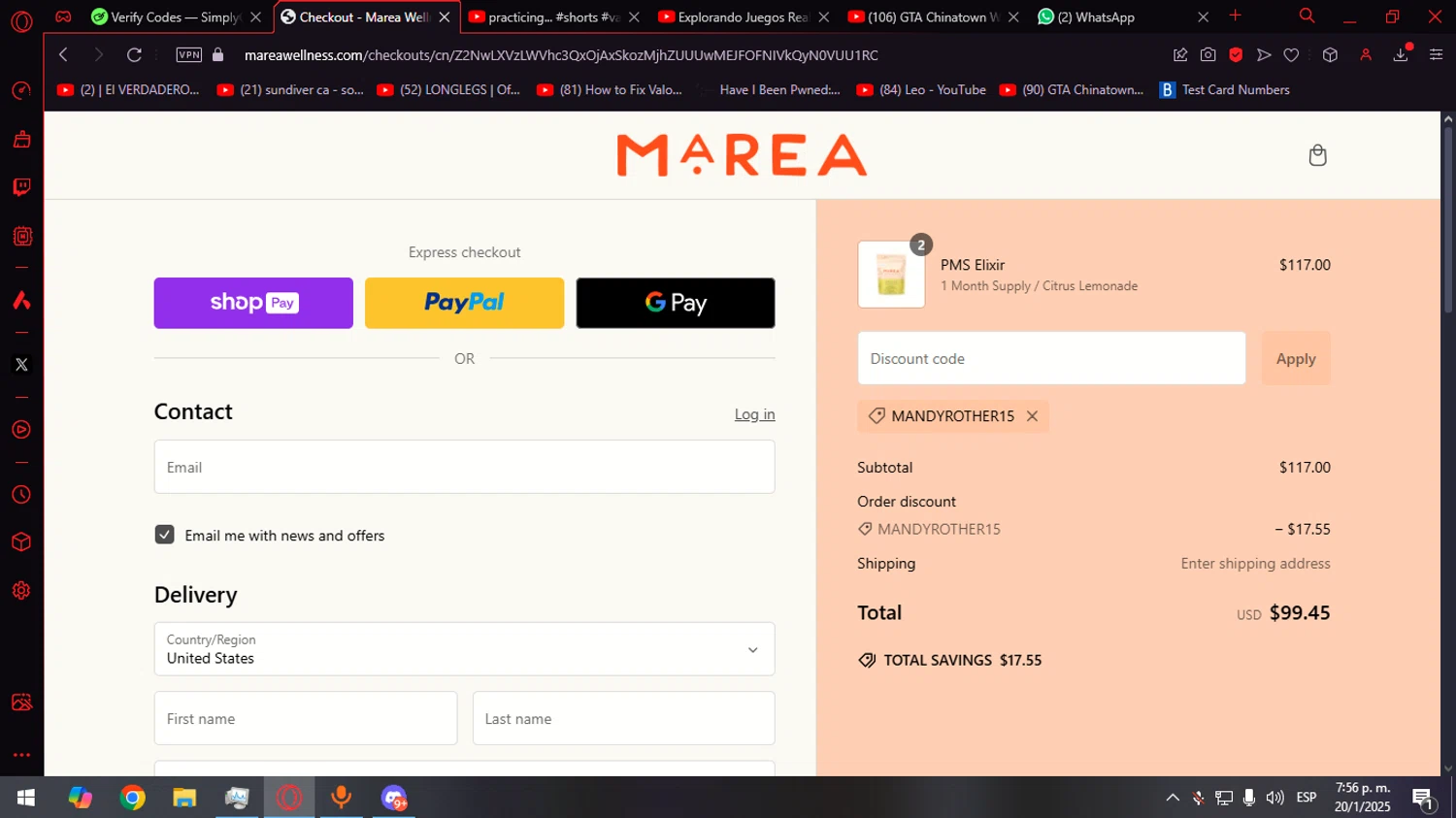
Task: Go back with the back arrow
Action: (x=63, y=55)
